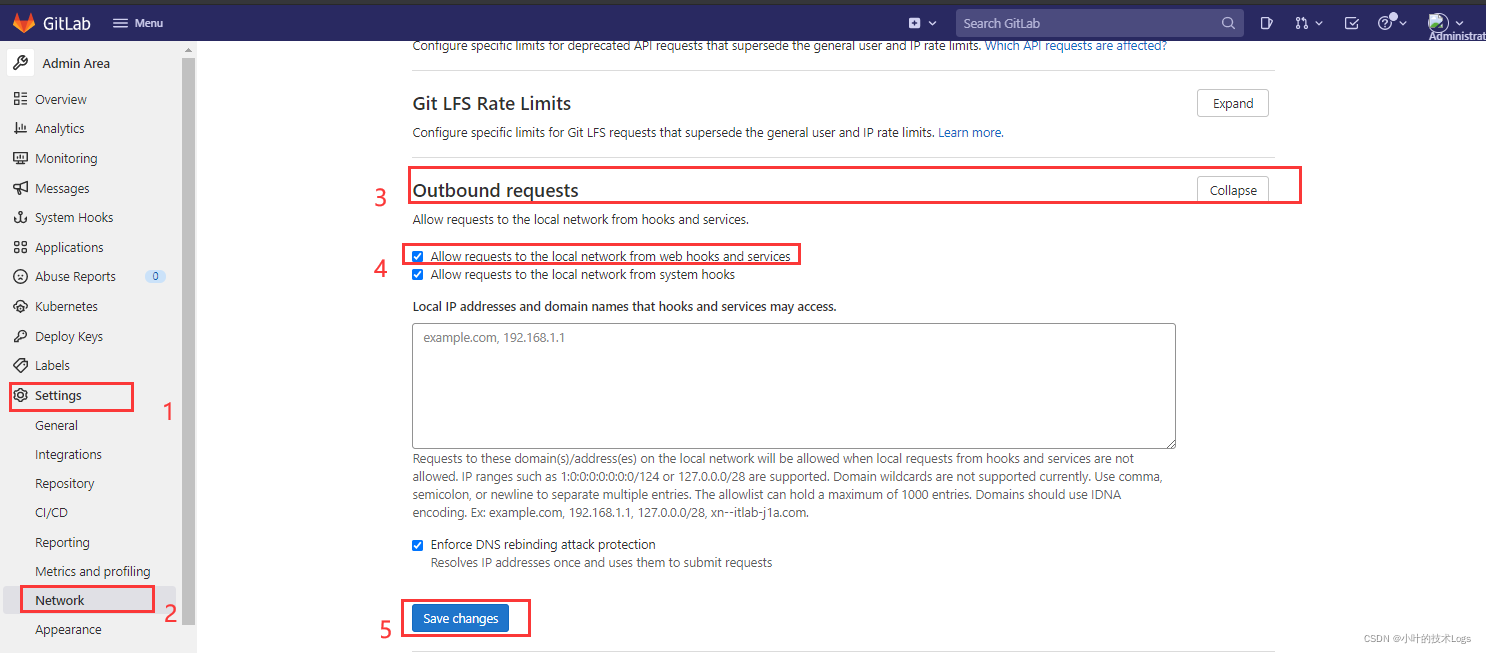This screenshot has height=653, width=1486.
Task: Click the sidebar vertical scrollbar
Action: click(189, 340)
